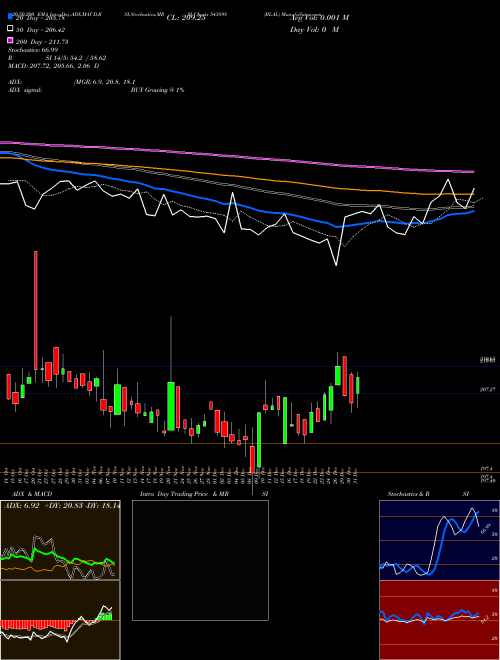
Task: Click the RSI 14/3: 54.2 / 58.62 line
Action: tap(57, 58)
